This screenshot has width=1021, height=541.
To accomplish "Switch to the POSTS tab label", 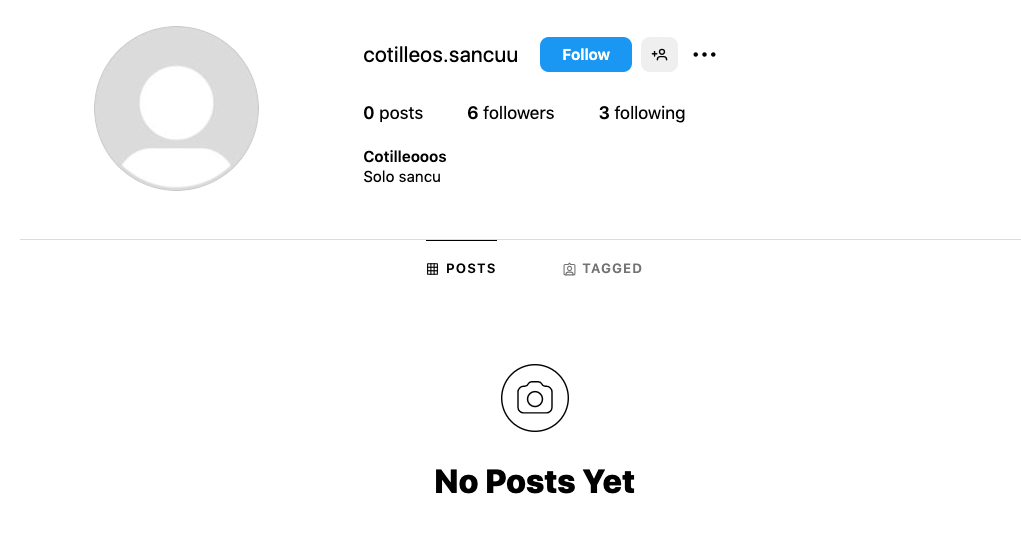I will 471,269.
